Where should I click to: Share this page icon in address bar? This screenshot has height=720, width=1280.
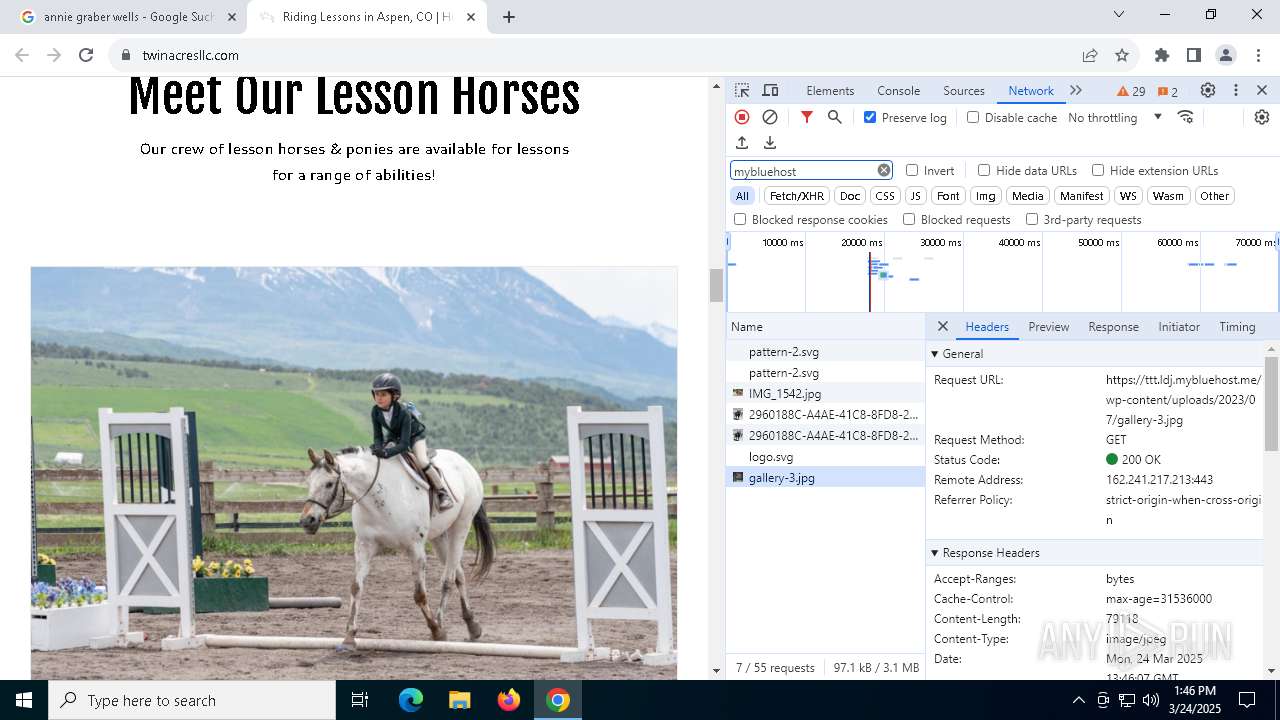pyautogui.click(x=1090, y=55)
